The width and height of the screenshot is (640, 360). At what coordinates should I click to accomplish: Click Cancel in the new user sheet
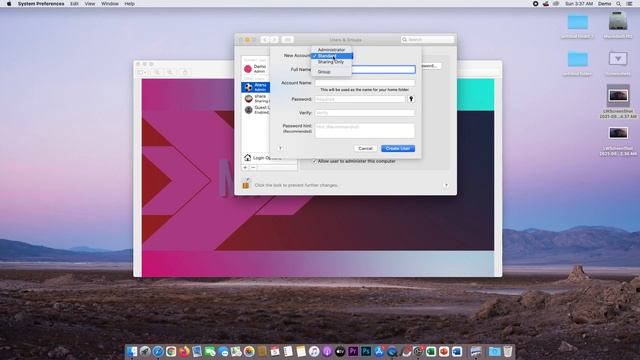[365, 148]
